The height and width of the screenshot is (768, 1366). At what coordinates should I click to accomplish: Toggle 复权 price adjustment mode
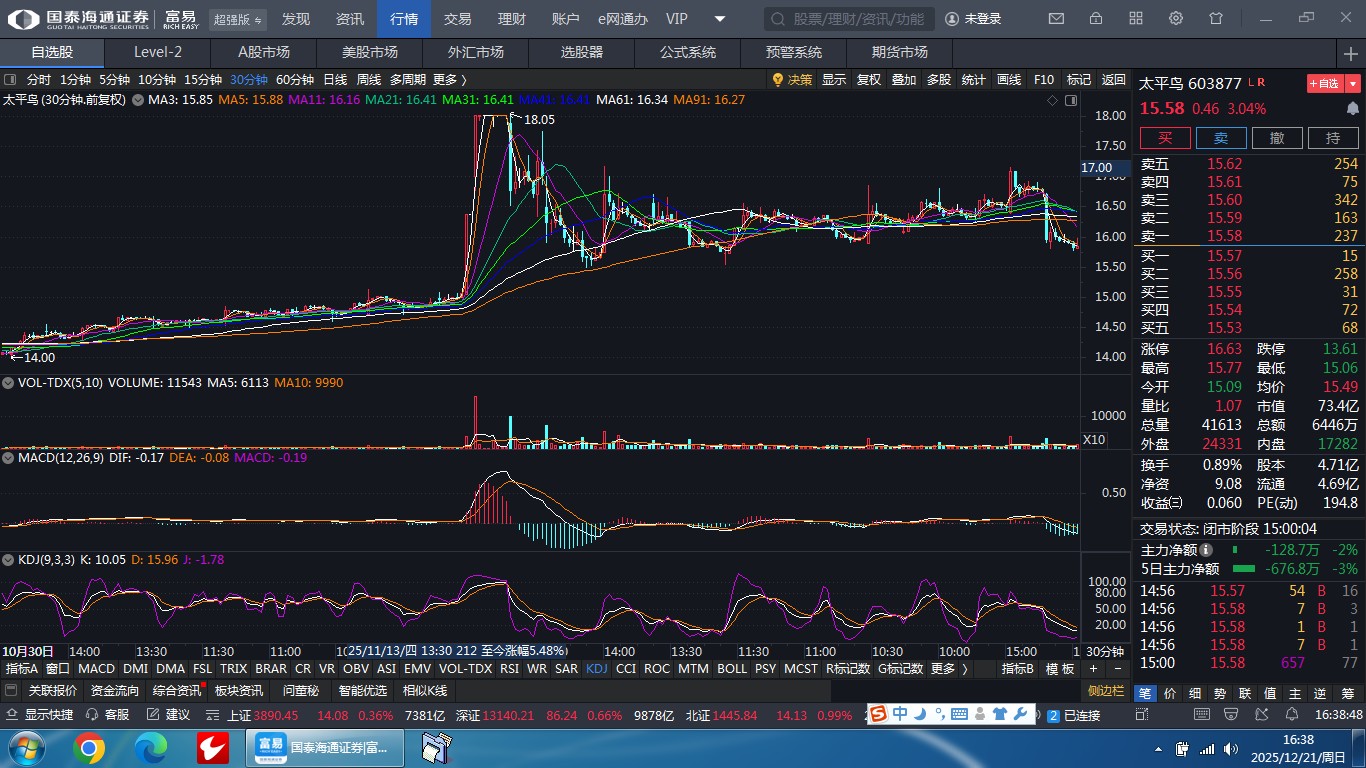coord(869,80)
